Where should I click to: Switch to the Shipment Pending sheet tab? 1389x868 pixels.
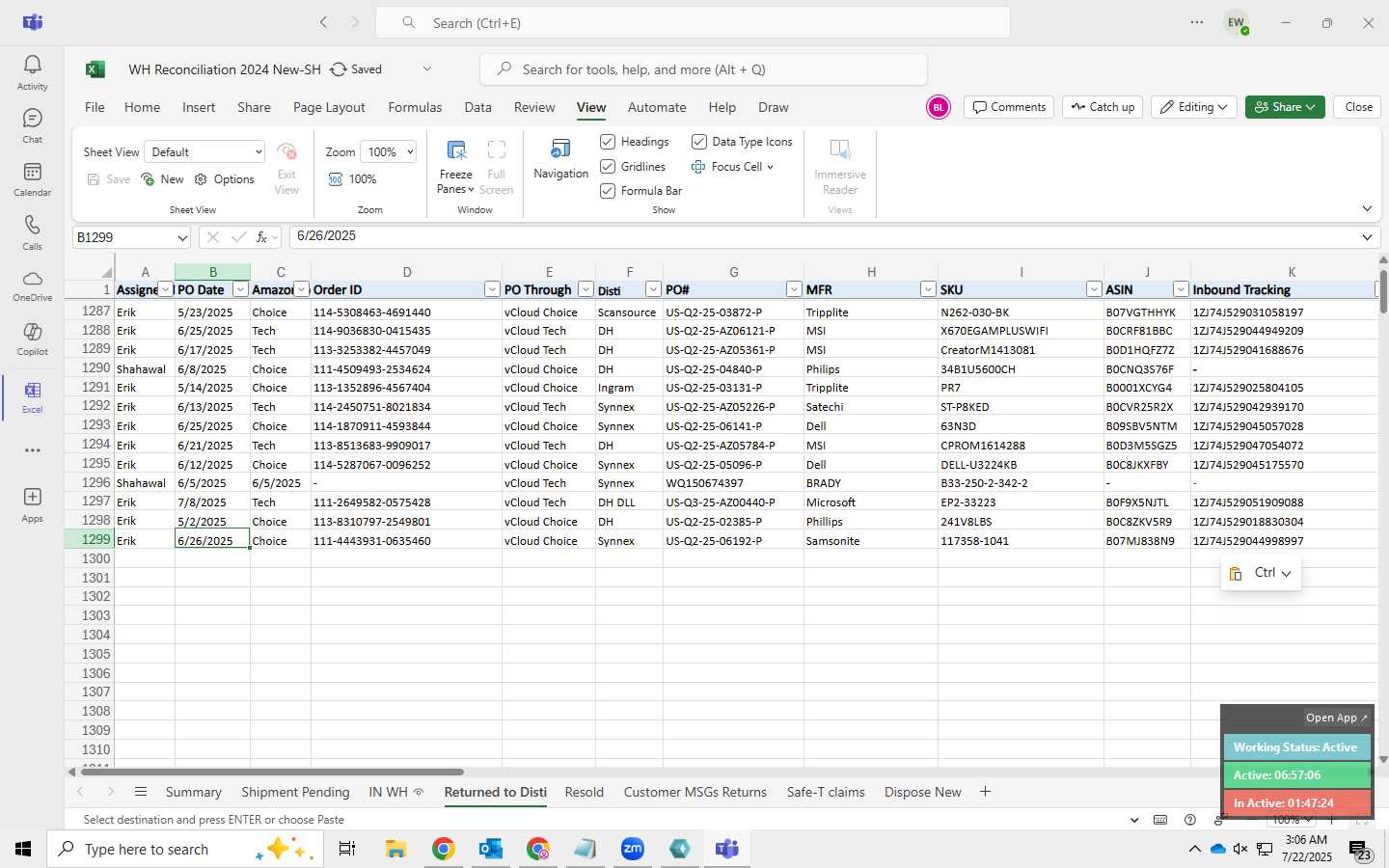pyautogui.click(x=295, y=792)
